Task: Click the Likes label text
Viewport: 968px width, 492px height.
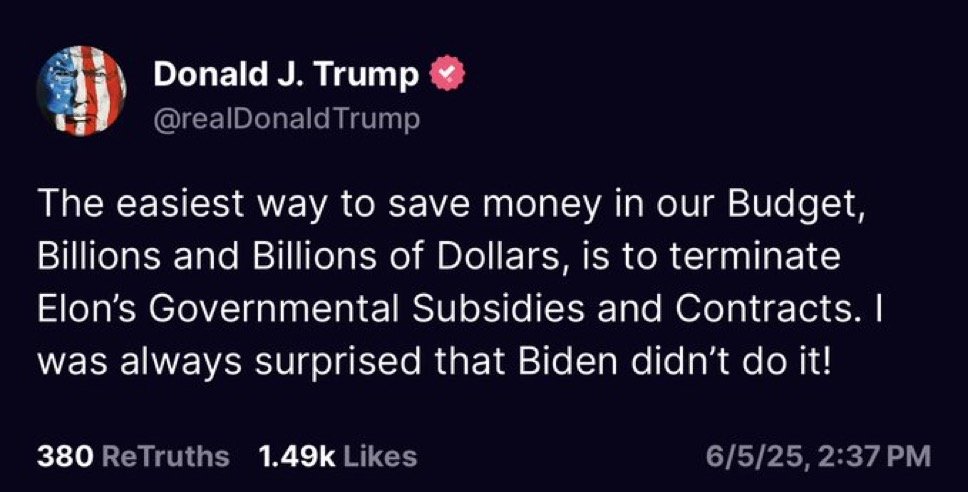Action: tap(380, 457)
